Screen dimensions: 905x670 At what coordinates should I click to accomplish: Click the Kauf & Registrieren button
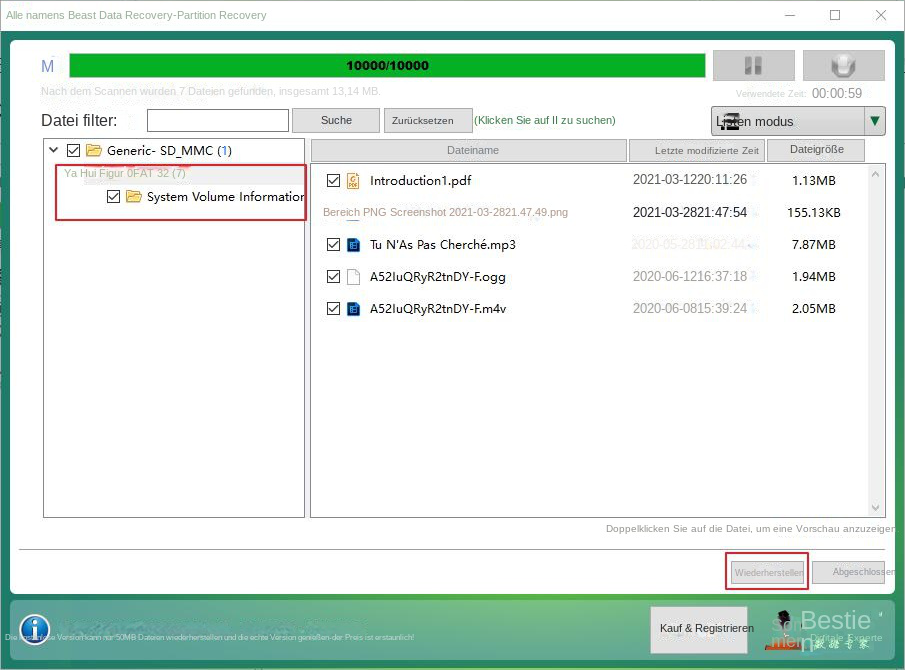[x=699, y=629]
